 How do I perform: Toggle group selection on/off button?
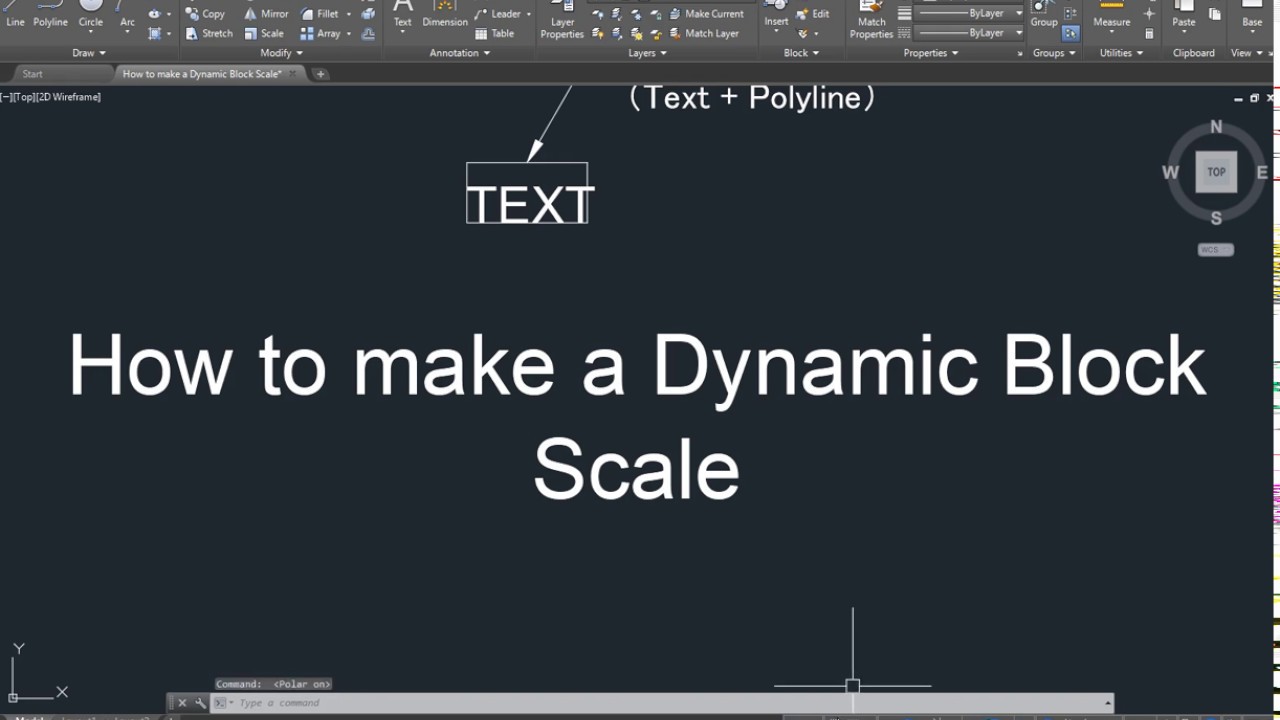1071,33
